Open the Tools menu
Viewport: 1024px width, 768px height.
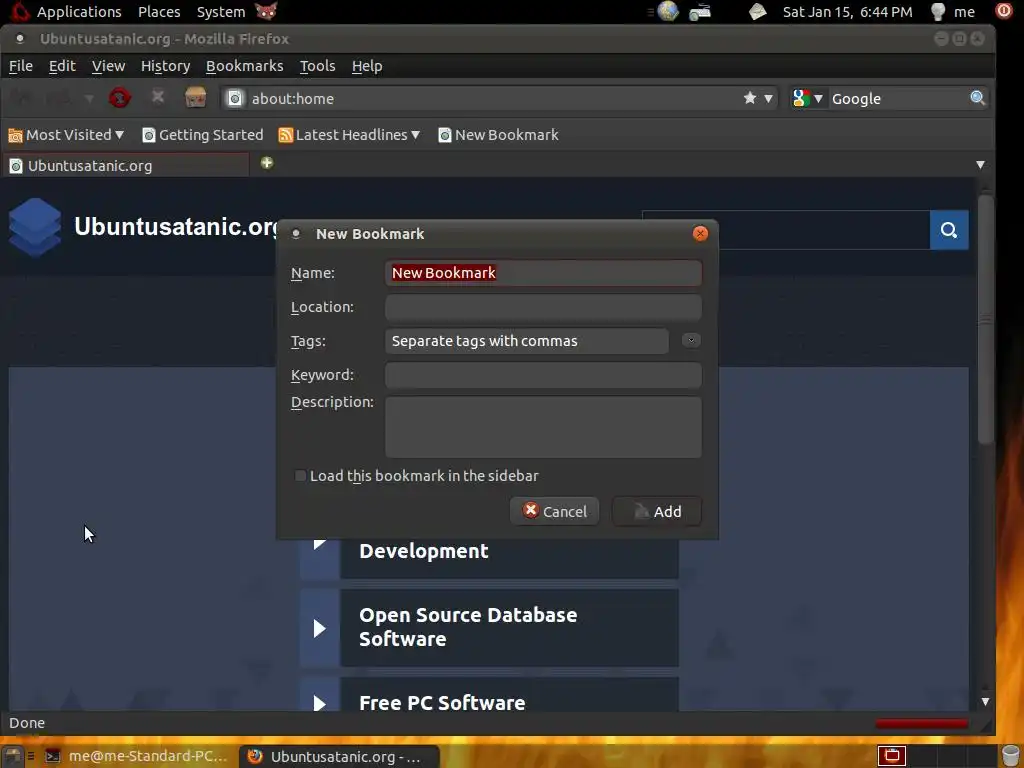point(317,66)
